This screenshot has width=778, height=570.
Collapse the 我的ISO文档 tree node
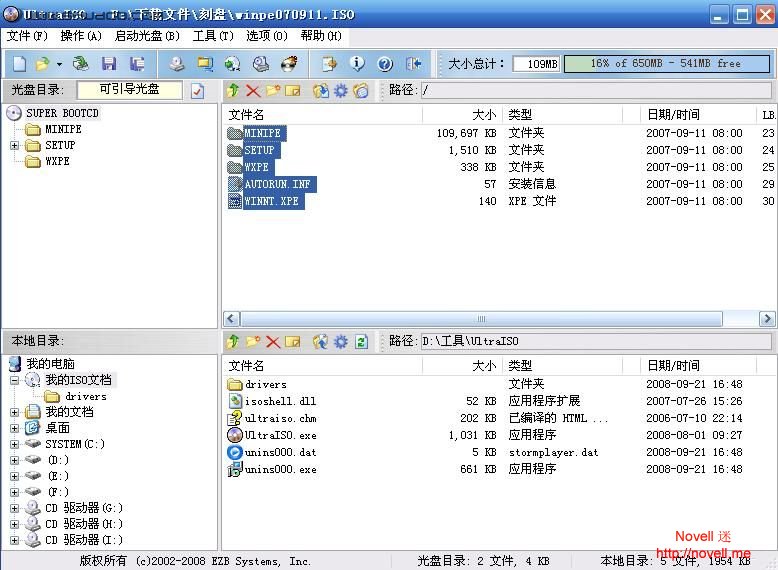coord(14,380)
